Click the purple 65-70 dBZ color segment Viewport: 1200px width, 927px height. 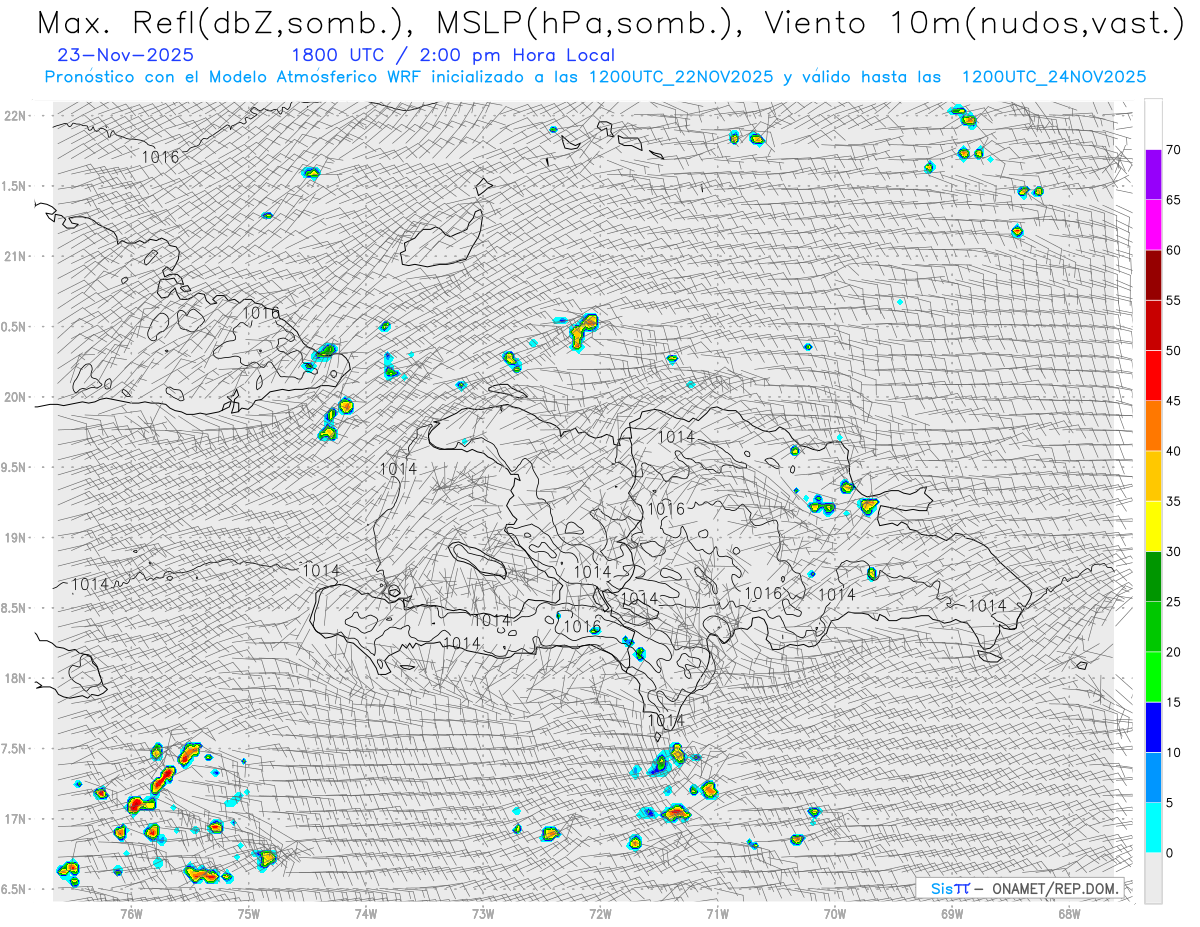pos(1153,175)
